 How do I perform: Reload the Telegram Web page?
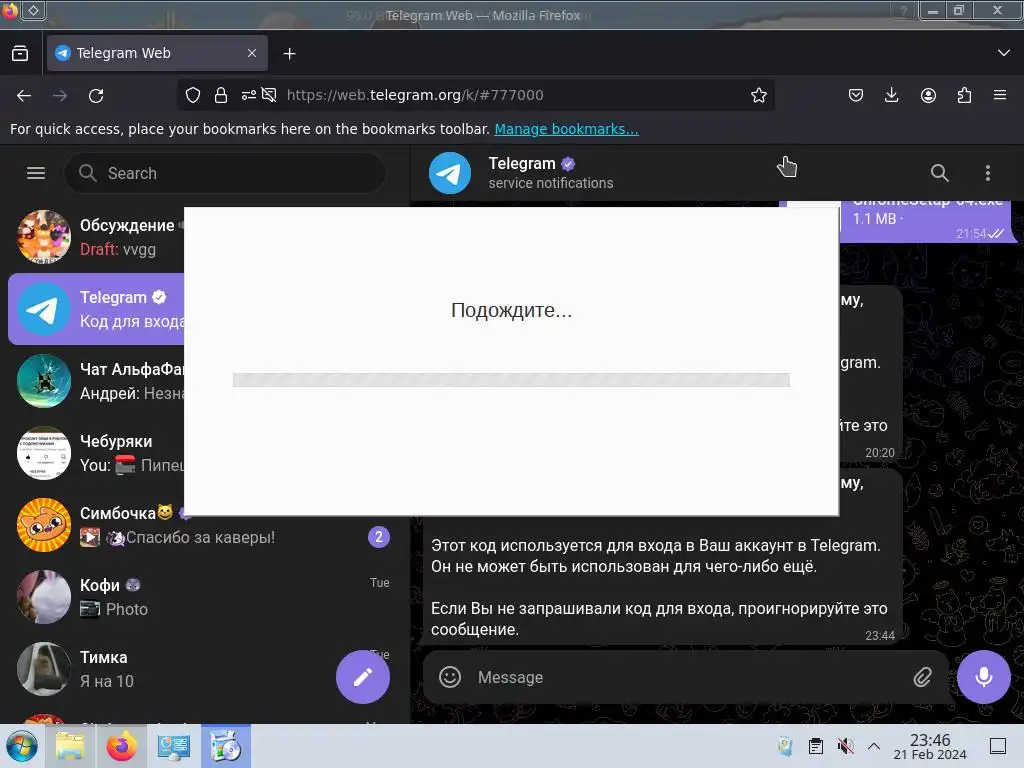point(96,95)
